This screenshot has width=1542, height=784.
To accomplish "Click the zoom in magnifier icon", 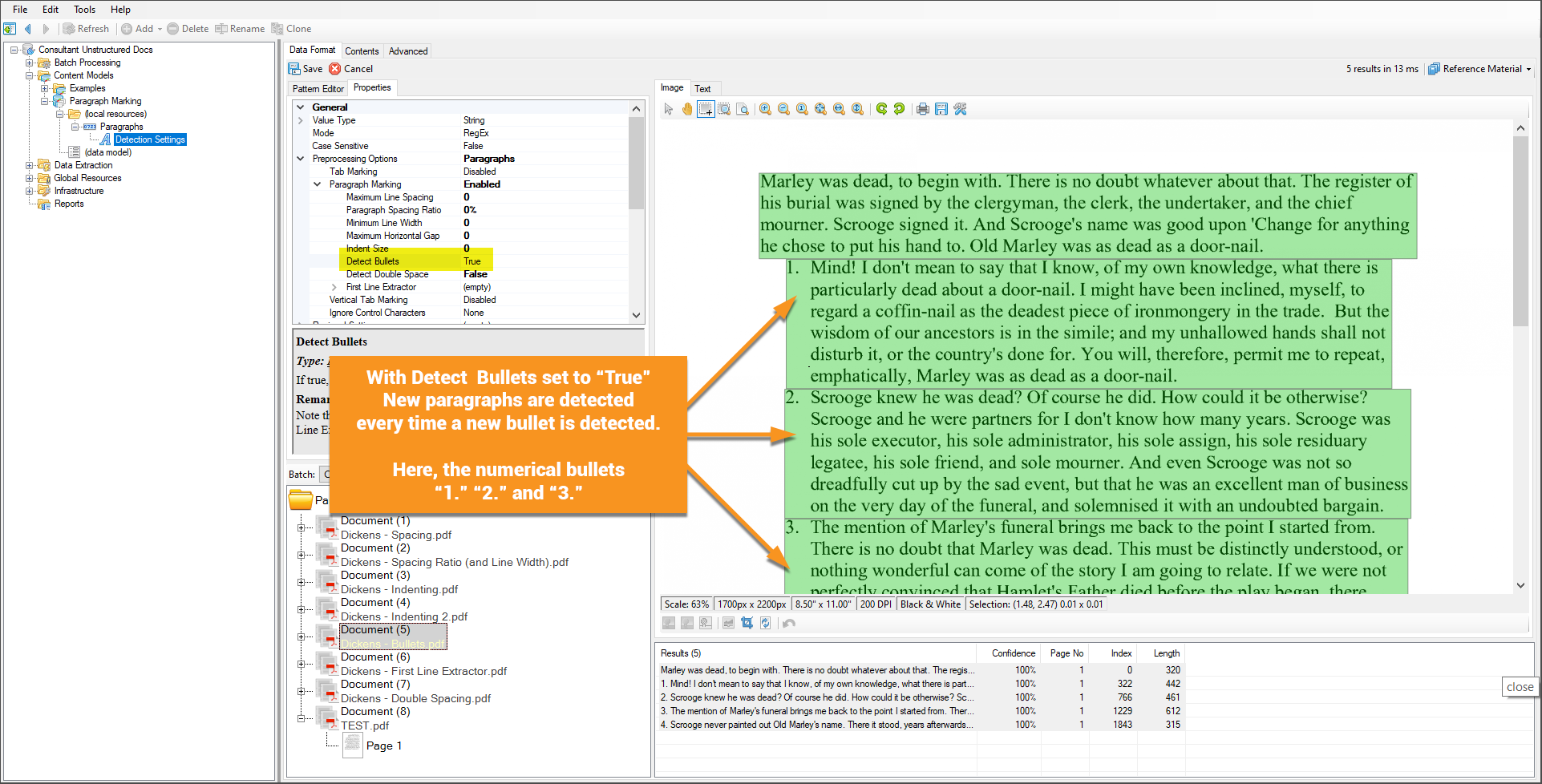I will (766, 109).
